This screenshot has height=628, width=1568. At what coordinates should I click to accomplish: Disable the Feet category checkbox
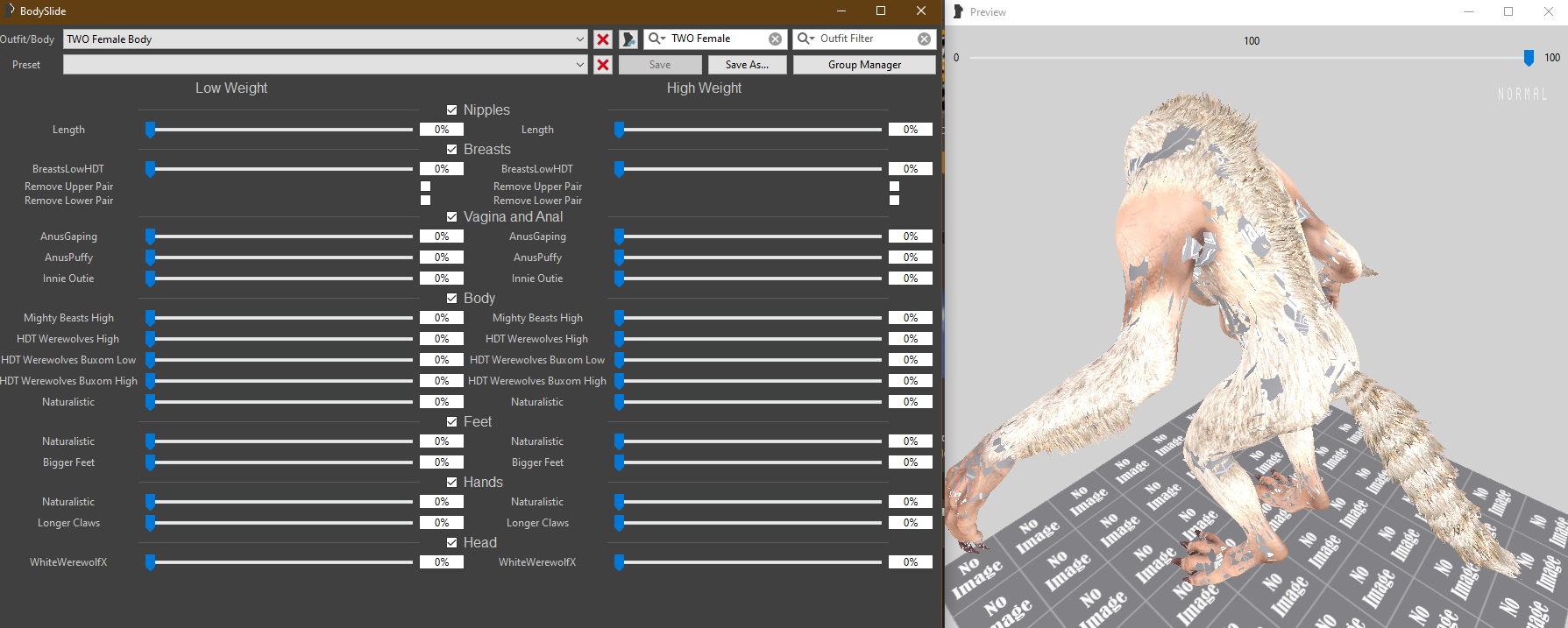452,421
